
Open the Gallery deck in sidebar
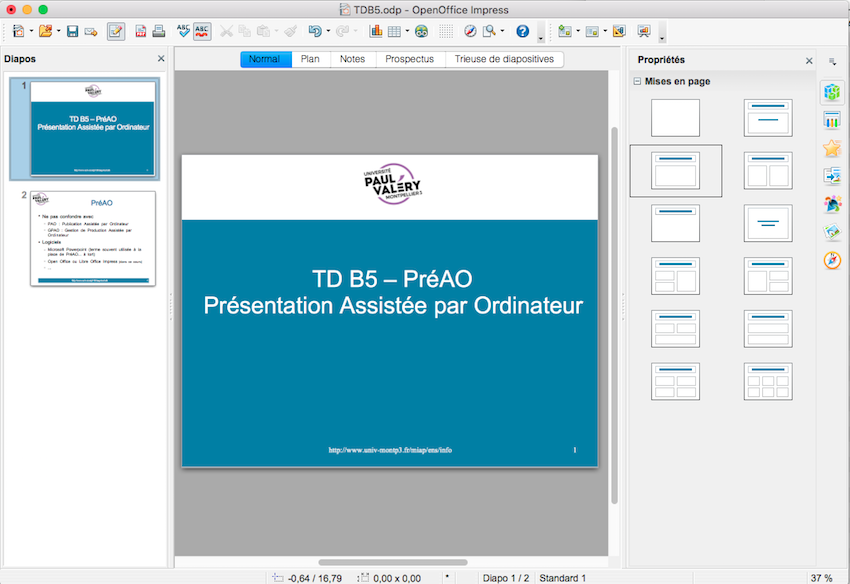click(x=832, y=233)
